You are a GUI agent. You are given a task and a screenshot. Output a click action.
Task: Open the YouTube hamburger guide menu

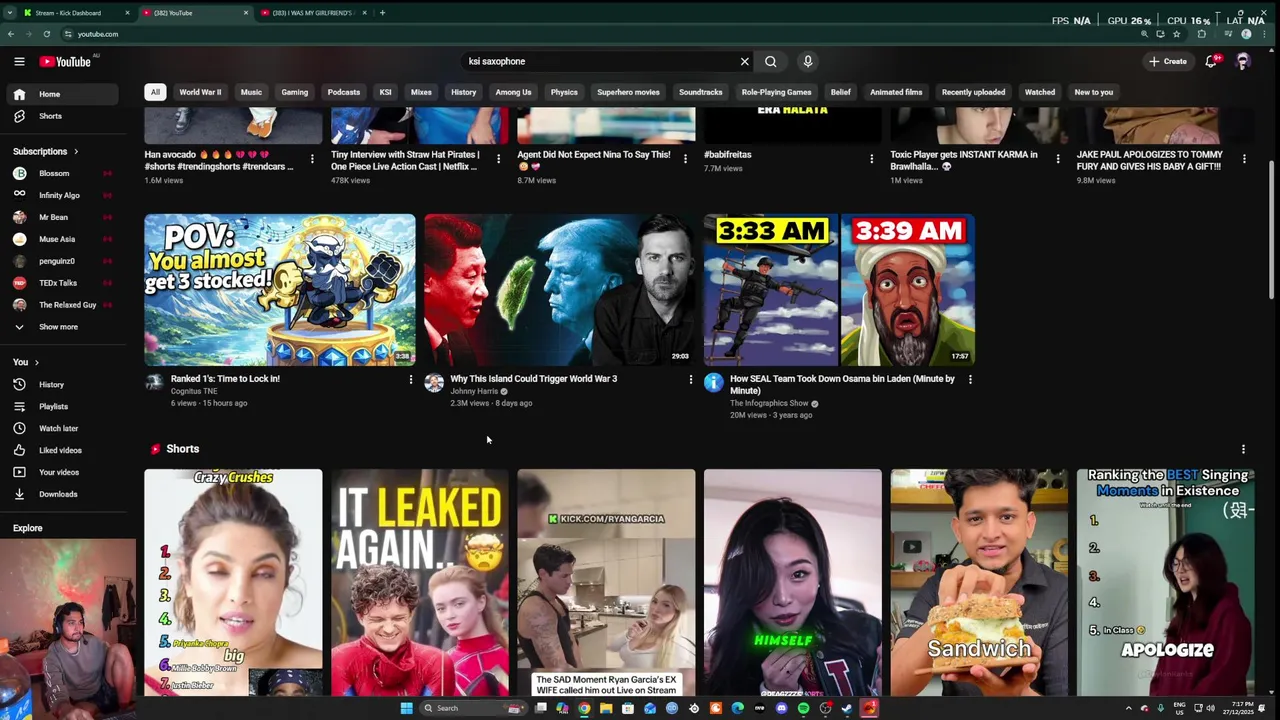(x=19, y=61)
